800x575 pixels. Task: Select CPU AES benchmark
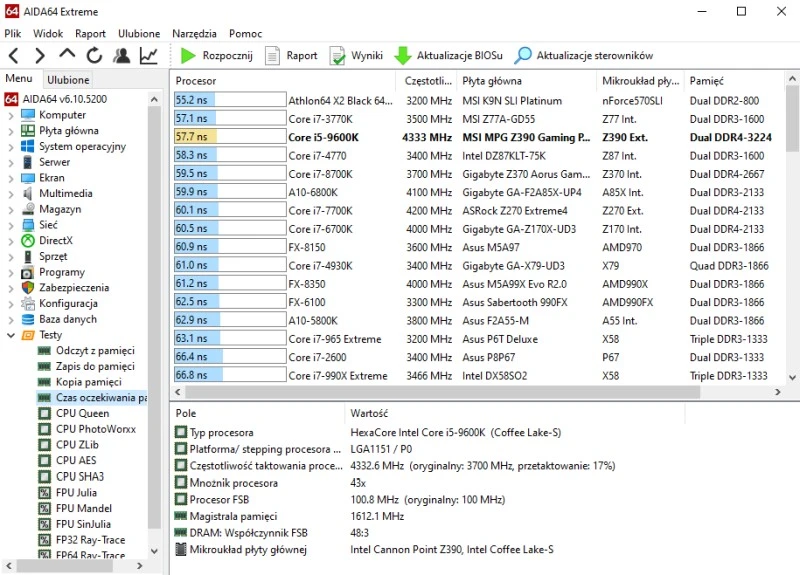click(x=76, y=461)
